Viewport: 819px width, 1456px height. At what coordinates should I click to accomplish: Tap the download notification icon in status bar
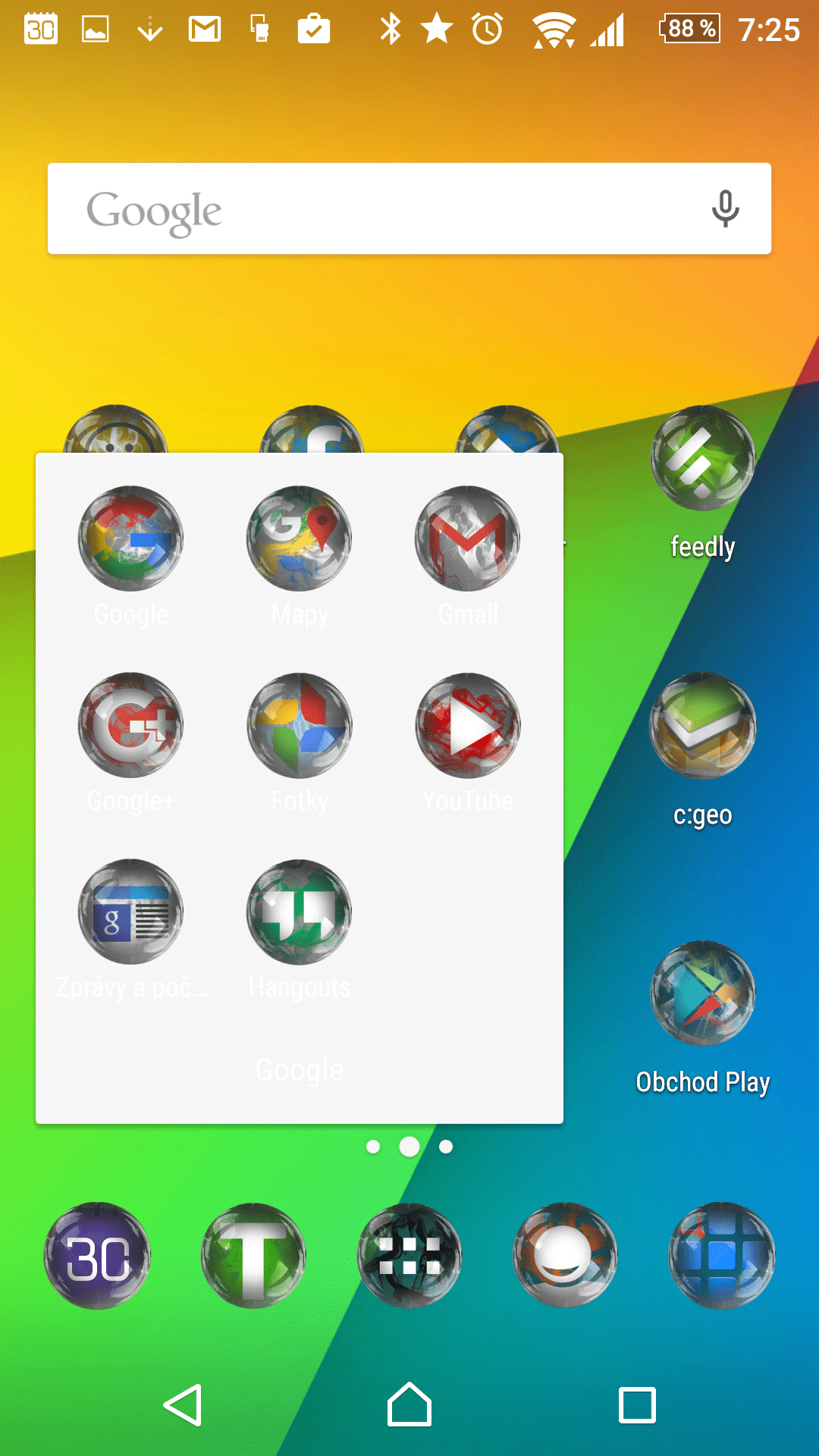(x=150, y=30)
